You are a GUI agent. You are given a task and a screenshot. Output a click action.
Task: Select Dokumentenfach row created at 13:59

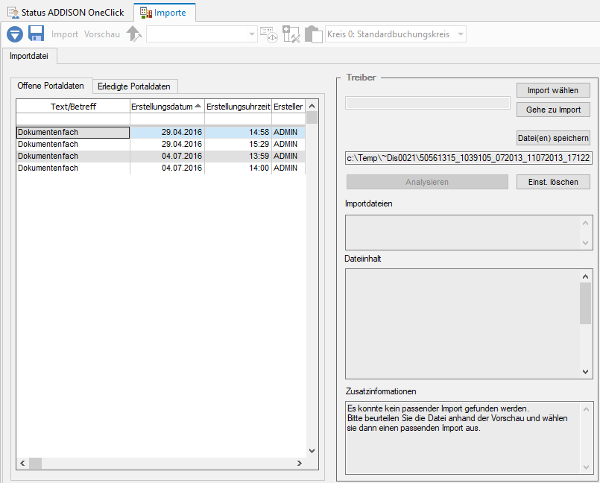(x=161, y=156)
